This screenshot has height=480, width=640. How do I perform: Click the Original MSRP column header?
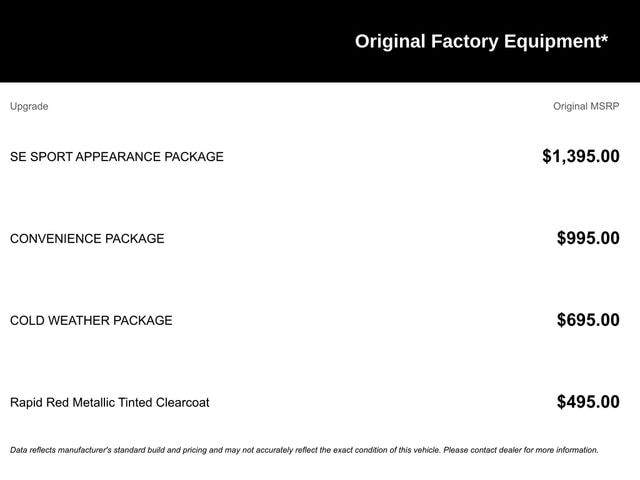point(586,106)
